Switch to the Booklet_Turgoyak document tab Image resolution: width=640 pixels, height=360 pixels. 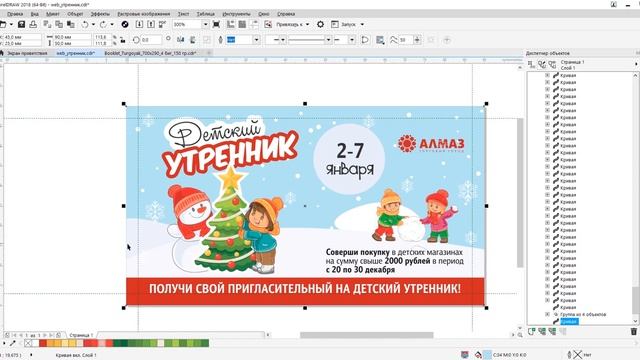[150, 53]
